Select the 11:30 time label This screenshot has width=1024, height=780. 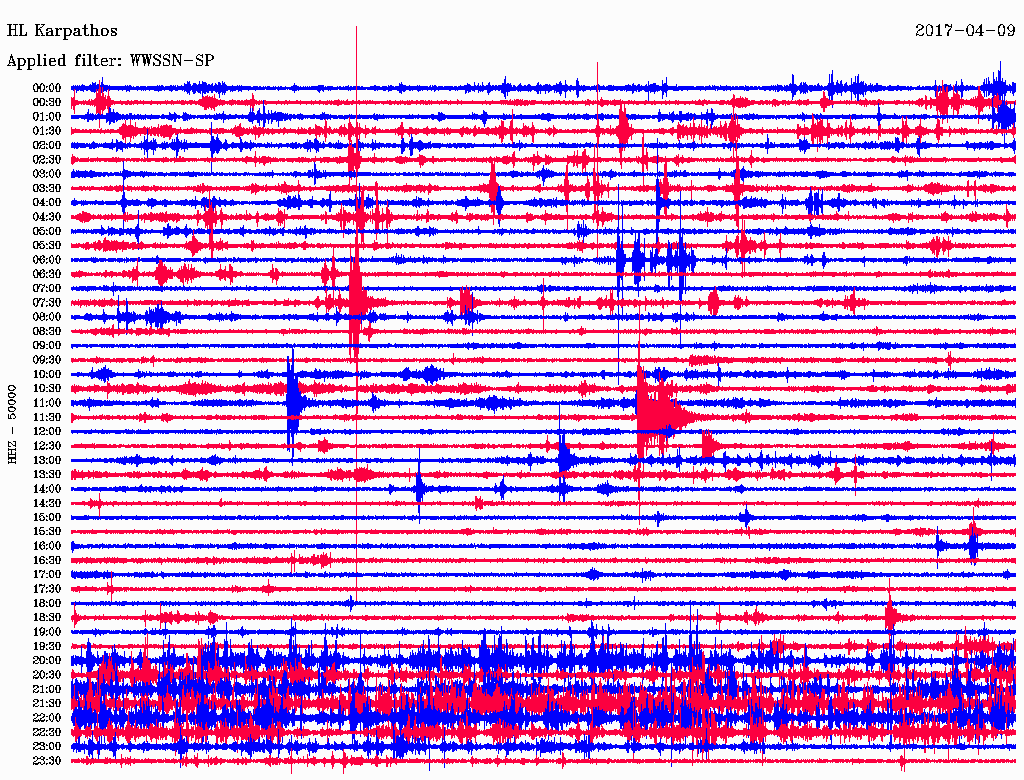47,417
